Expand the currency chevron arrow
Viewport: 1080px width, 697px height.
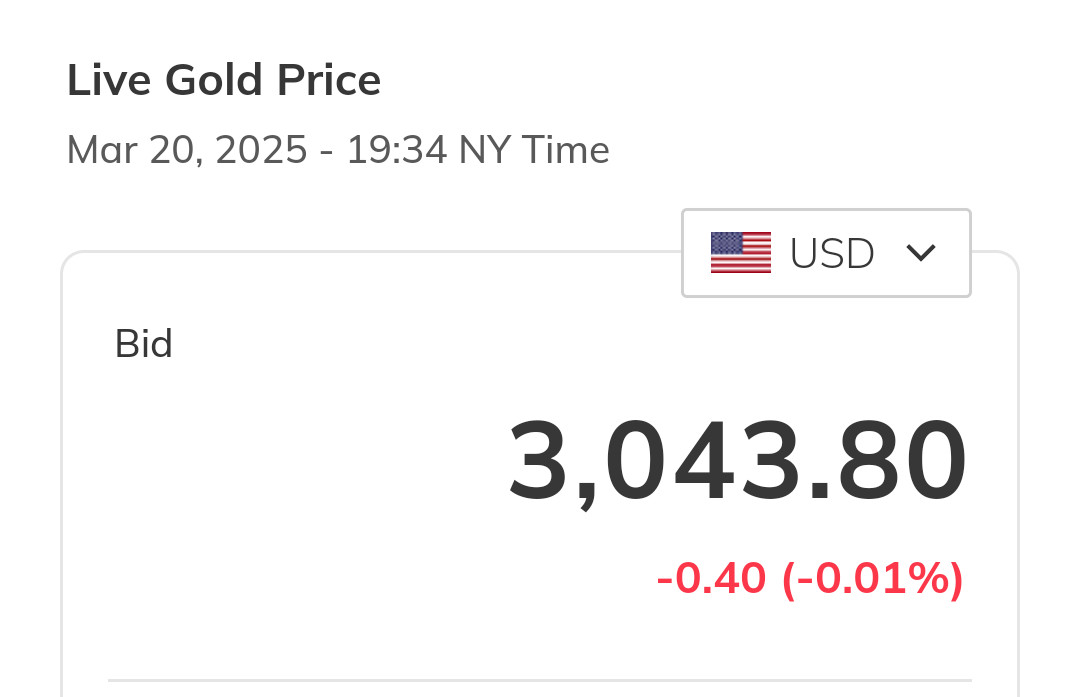coord(920,253)
